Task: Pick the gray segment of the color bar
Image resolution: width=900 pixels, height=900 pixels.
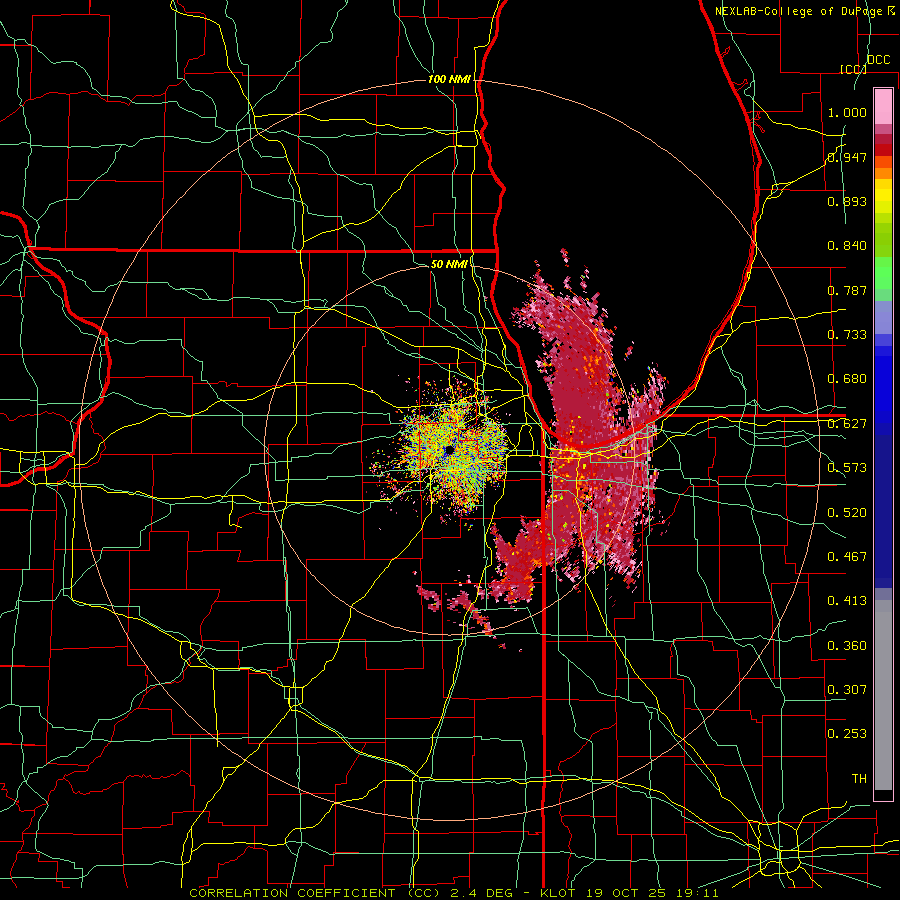Action: click(883, 695)
